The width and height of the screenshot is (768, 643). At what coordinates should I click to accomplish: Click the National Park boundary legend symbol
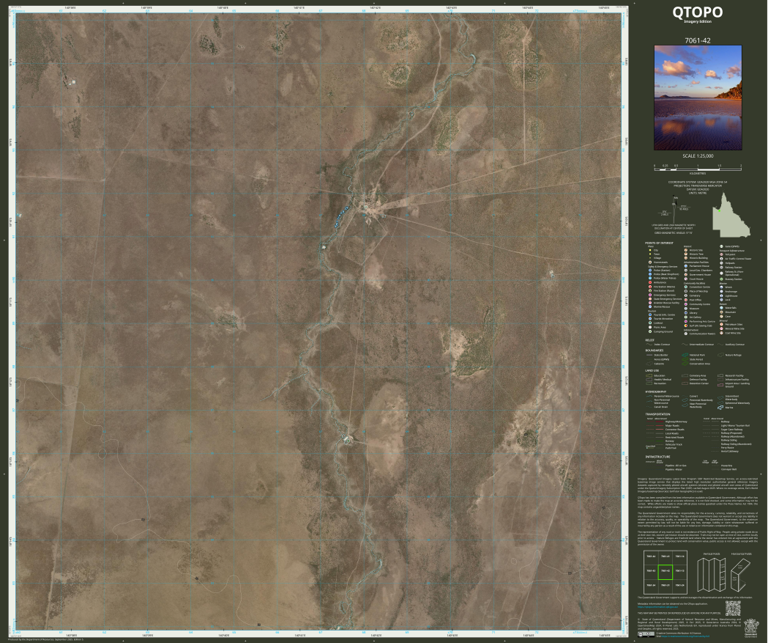[x=685, y=355]
